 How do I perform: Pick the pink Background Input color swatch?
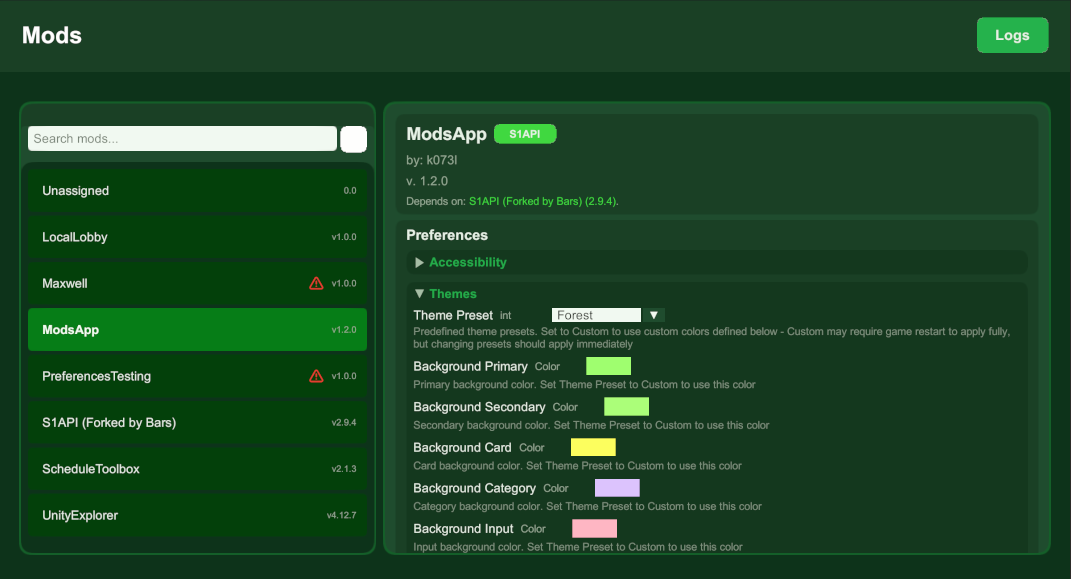(595, 528)
